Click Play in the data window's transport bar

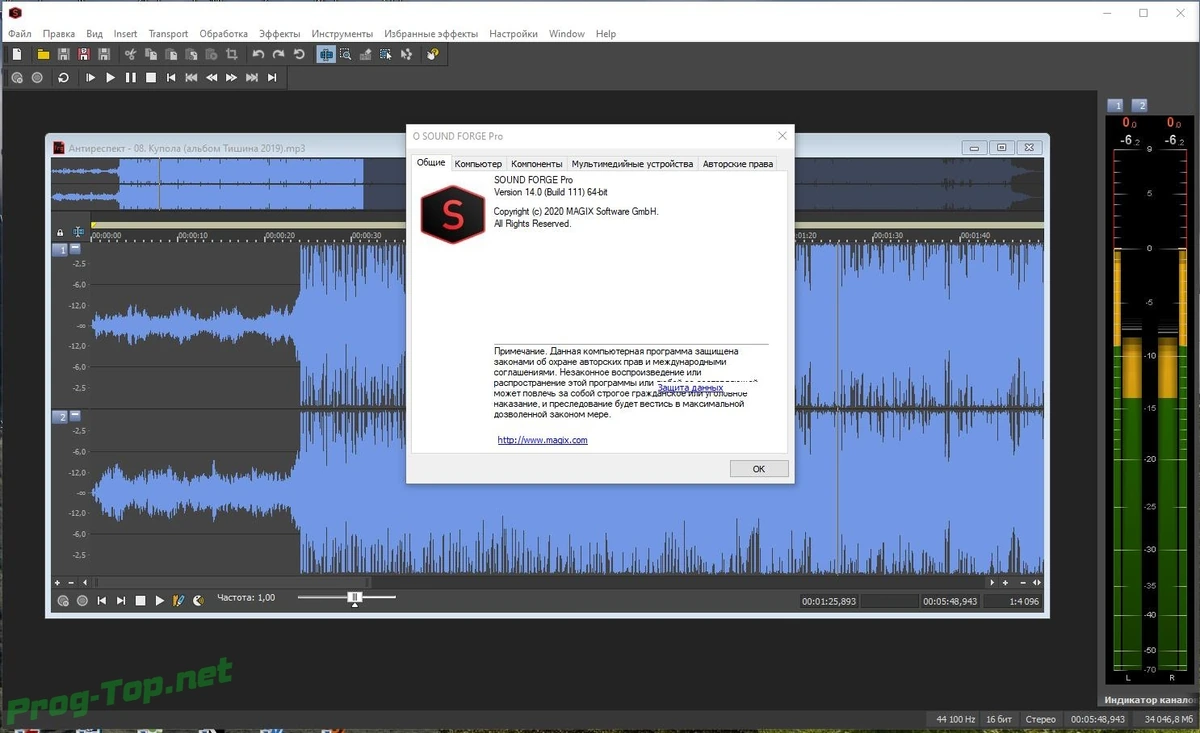pyautogui.click(x=159, y=600)
